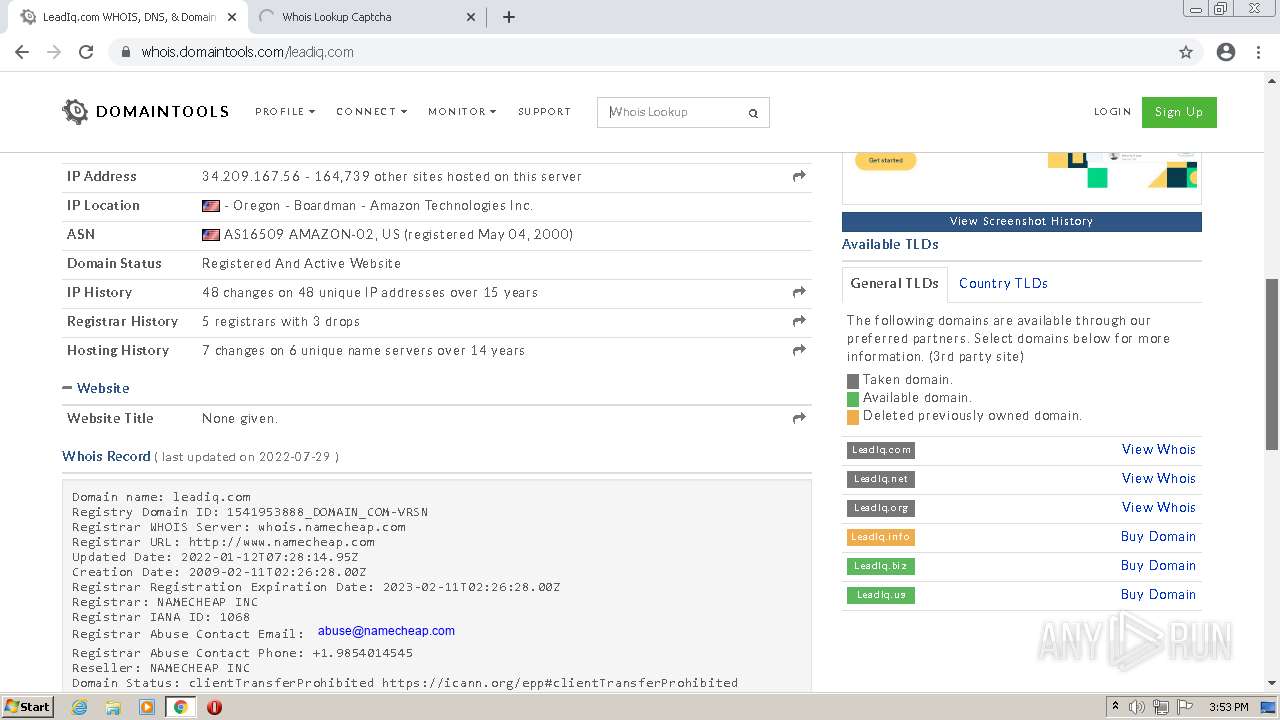Select the LeadIq.com WHOIS browser tab
Image resolution: width=1280 pixels, height=720 pixels.
126,17
